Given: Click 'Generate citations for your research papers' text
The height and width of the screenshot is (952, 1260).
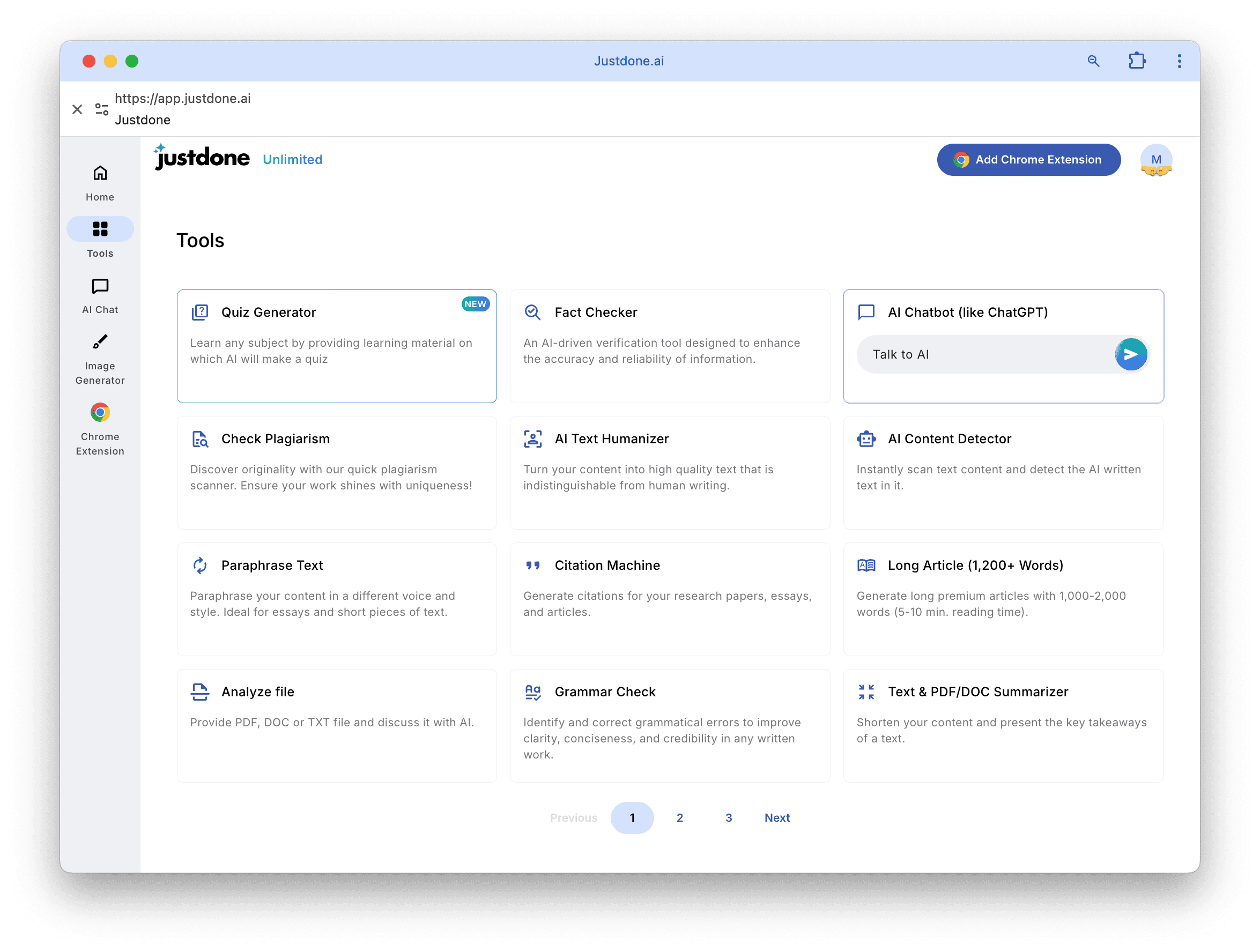Looking at the screenshot, I should point(667,604).
